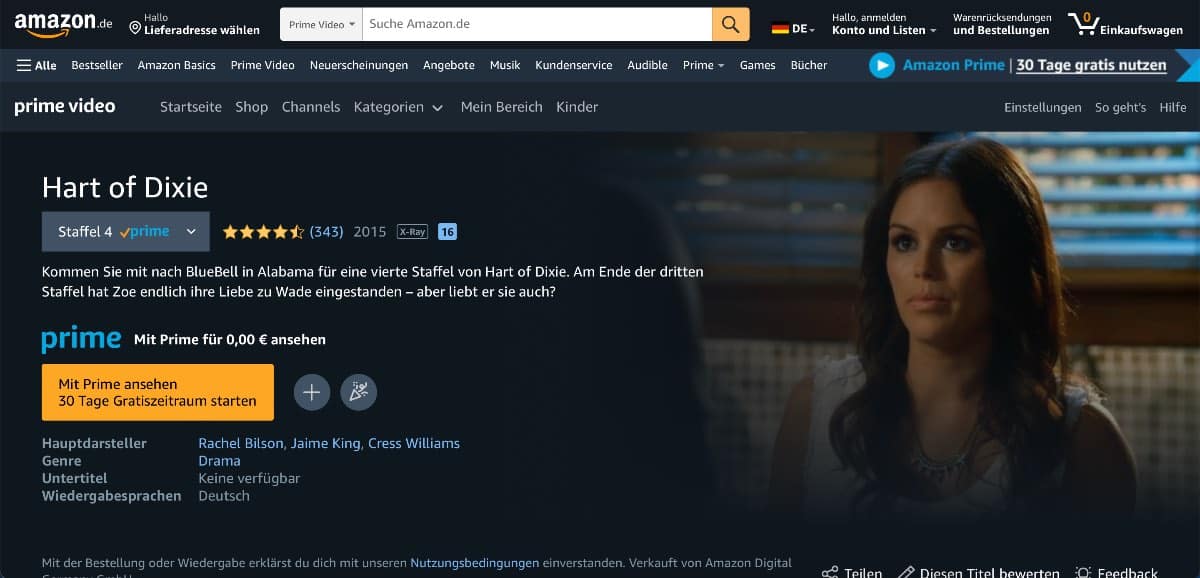Click the age rating 16 badge
The height and width of the screenshot is (578, 1200).
447,231
